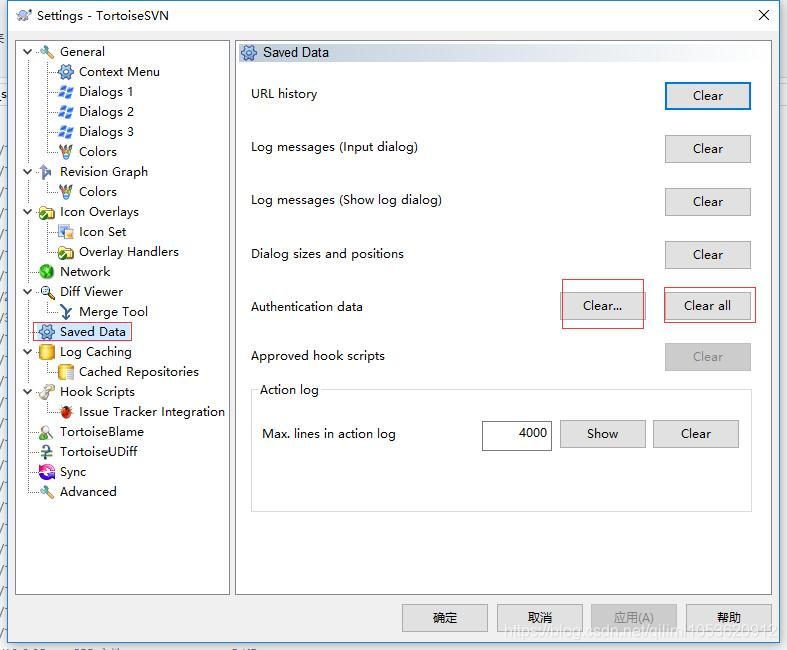This screenshot has width=787, height=650.
Task: Click the Icon Set icon
Action: pos(66,232)
